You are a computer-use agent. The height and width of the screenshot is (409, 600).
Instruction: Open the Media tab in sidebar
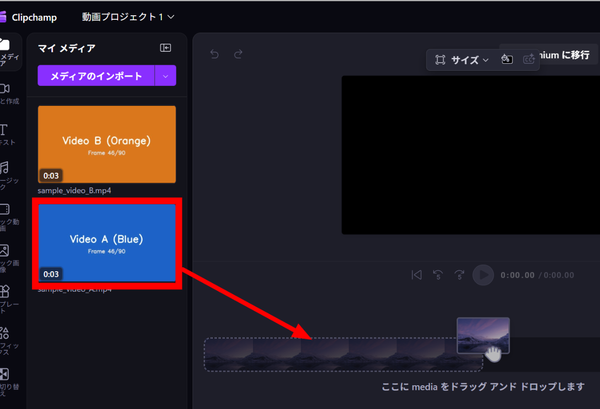(9, 52)
